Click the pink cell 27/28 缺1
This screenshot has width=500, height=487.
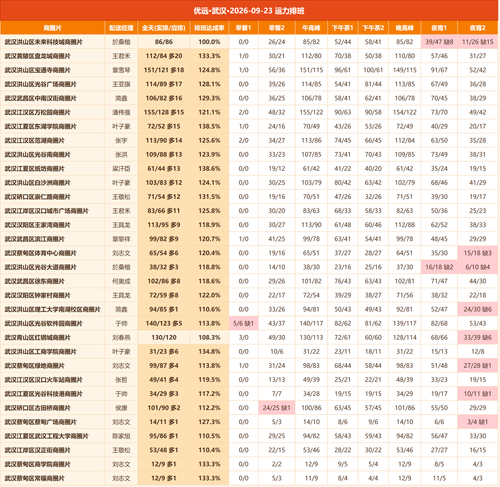[x=478, y=366]
